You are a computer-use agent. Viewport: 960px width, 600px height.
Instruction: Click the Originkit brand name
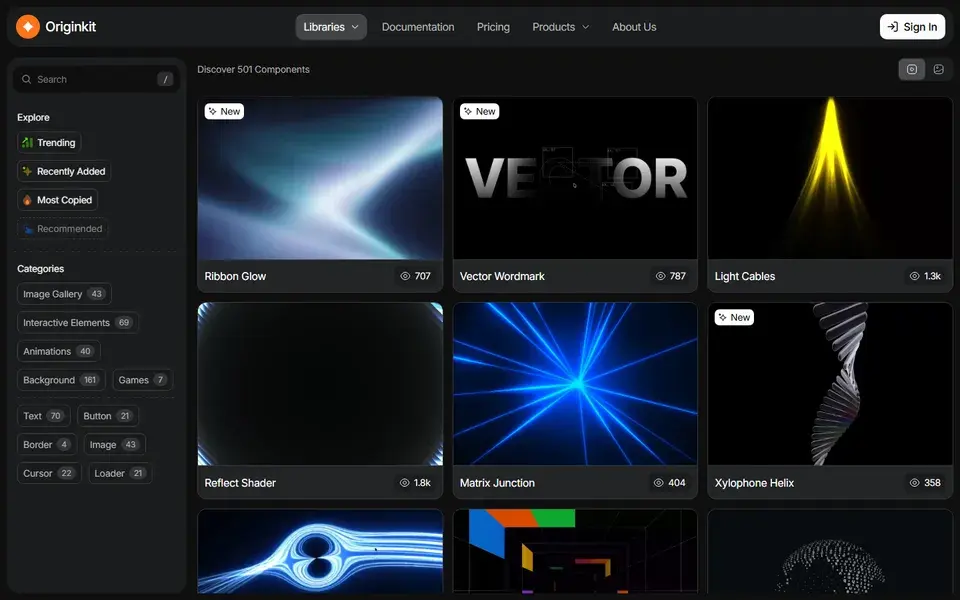[x=70, y=27]
